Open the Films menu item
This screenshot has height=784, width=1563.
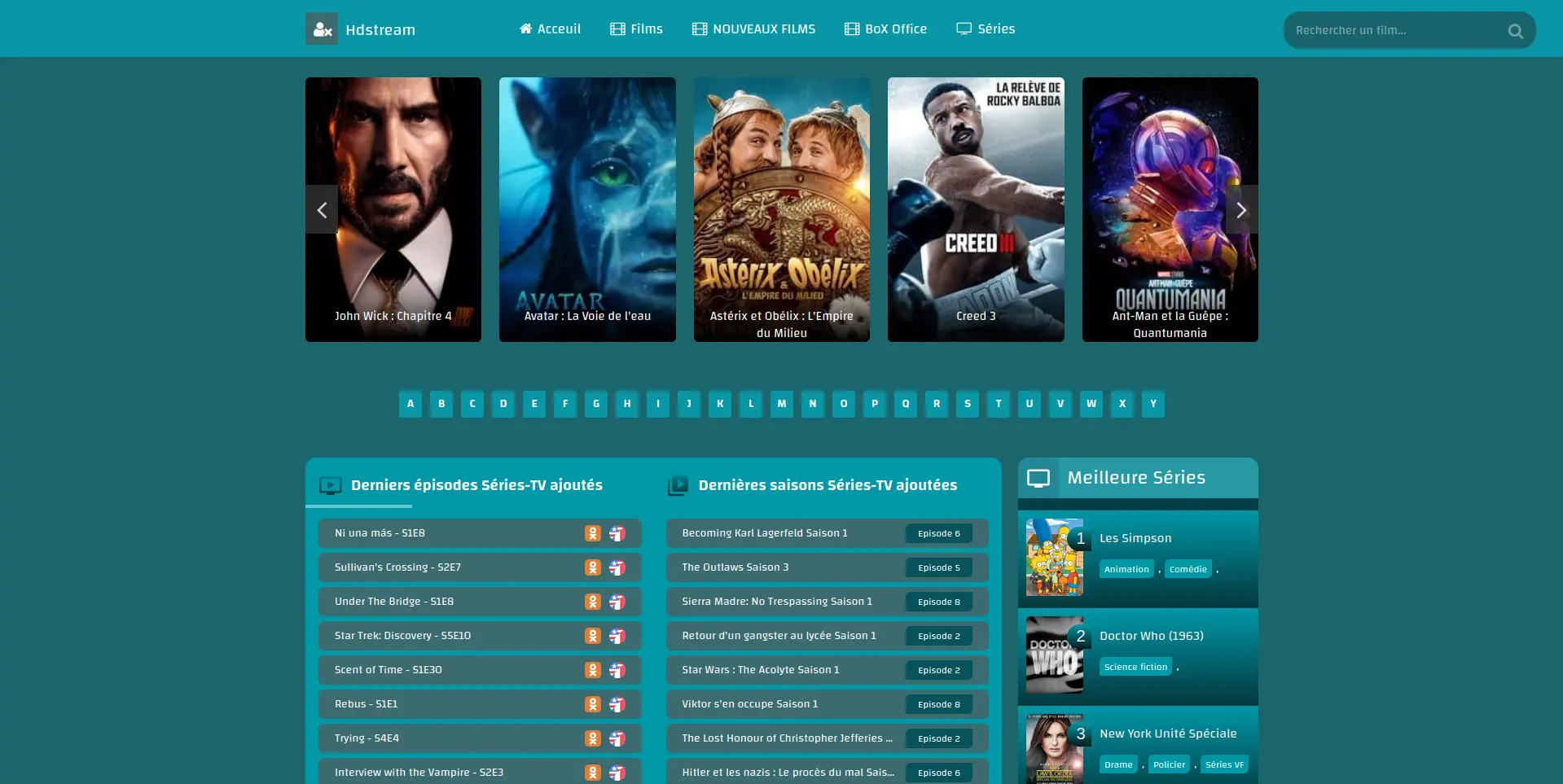coord(636,28)
